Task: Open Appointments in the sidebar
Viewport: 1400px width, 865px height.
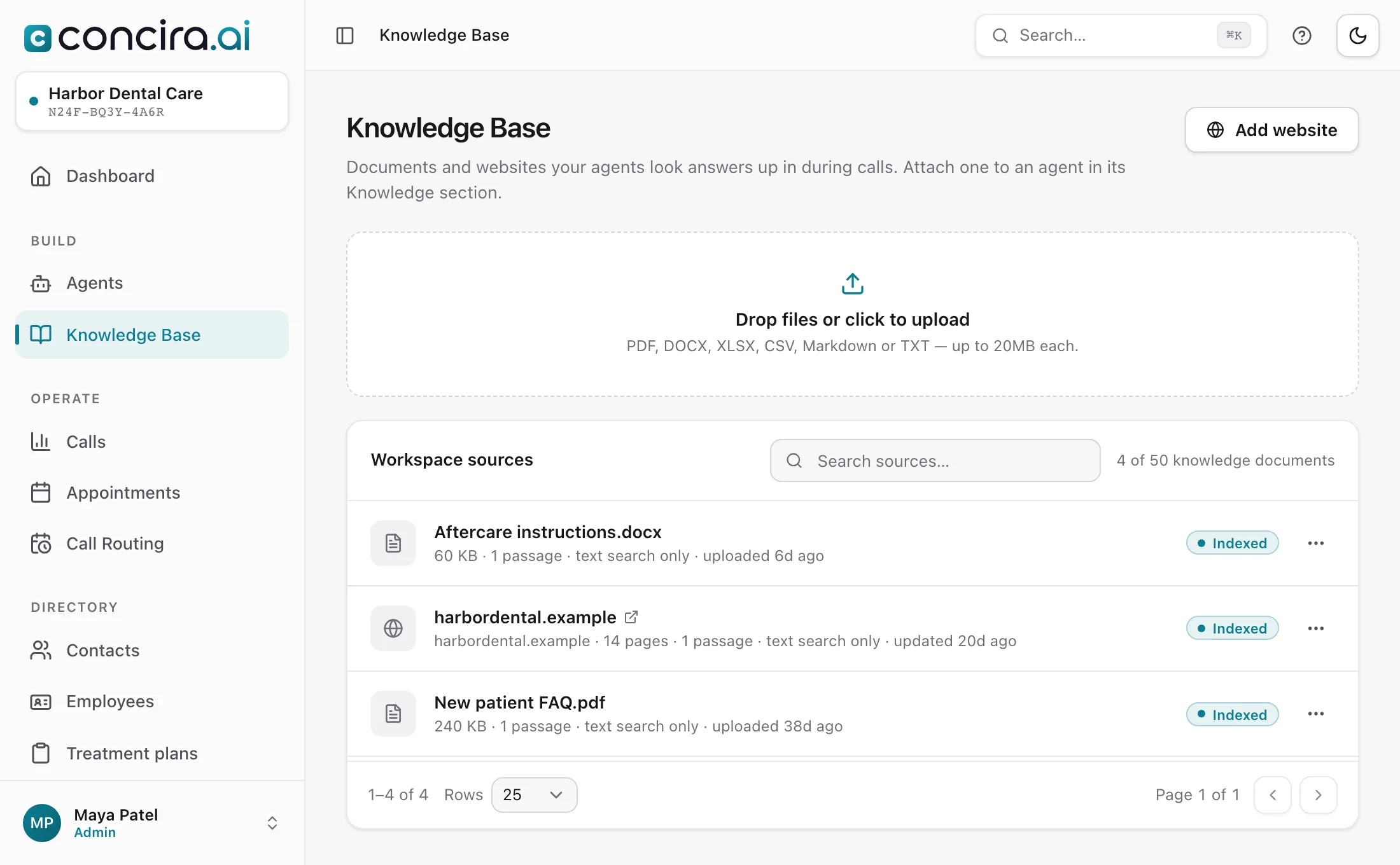Action: pos(152,493)
